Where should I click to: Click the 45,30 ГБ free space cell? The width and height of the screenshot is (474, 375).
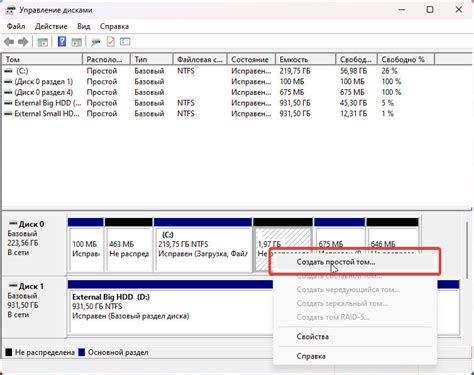(x=353, y=103)
